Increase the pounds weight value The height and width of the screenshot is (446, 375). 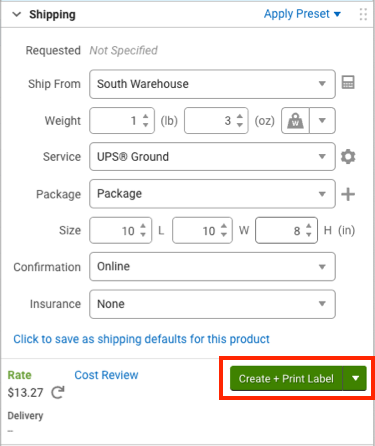146,117
